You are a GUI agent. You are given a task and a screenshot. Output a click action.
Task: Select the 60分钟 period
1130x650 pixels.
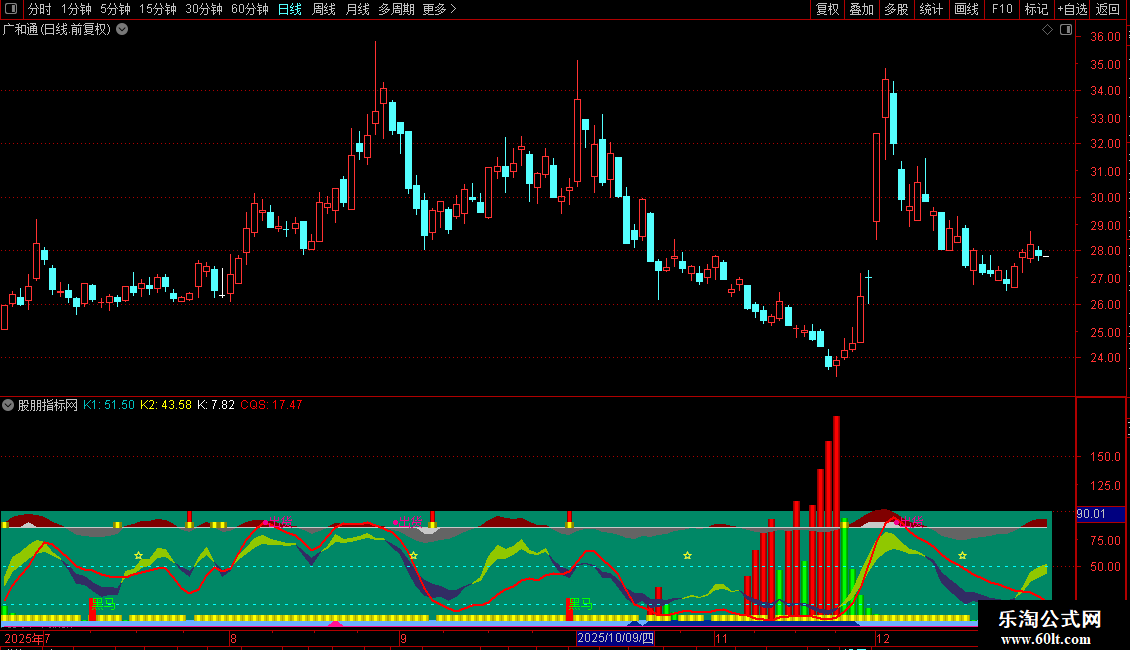pyautogui.click(x=250, y=9)
